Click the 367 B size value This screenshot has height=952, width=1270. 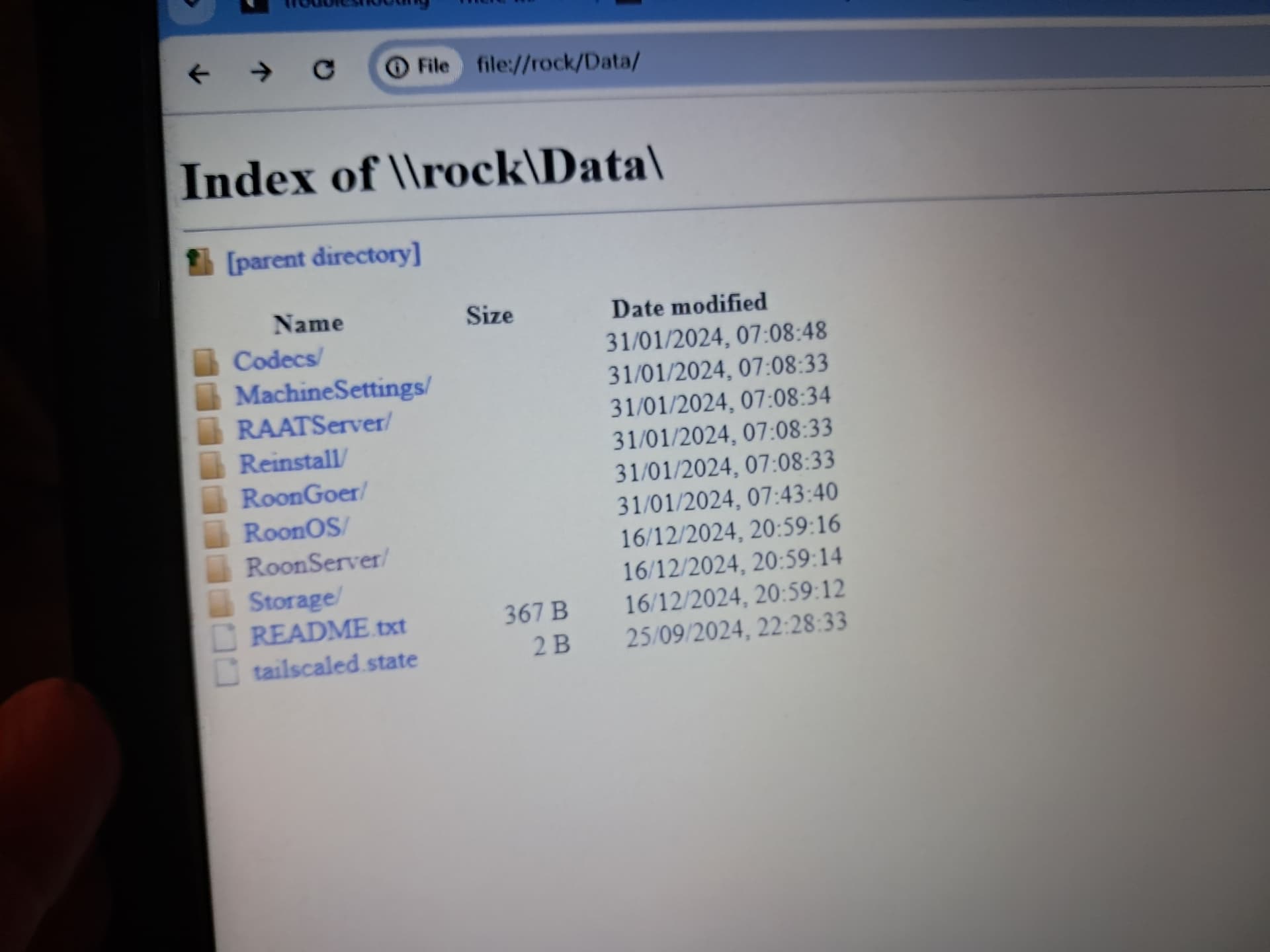pyautogui.click(x=536, y=613)
